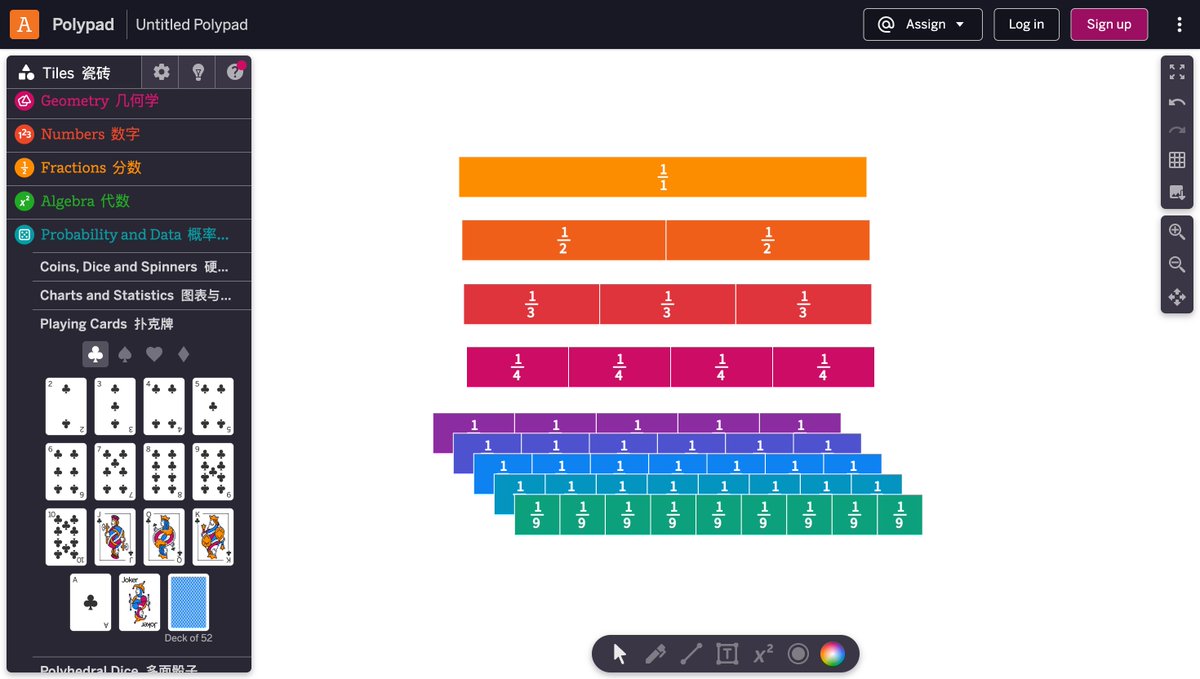
Task: Pick the 2 of clubs card
Action: pyautogui.click(x=66, y=406)
